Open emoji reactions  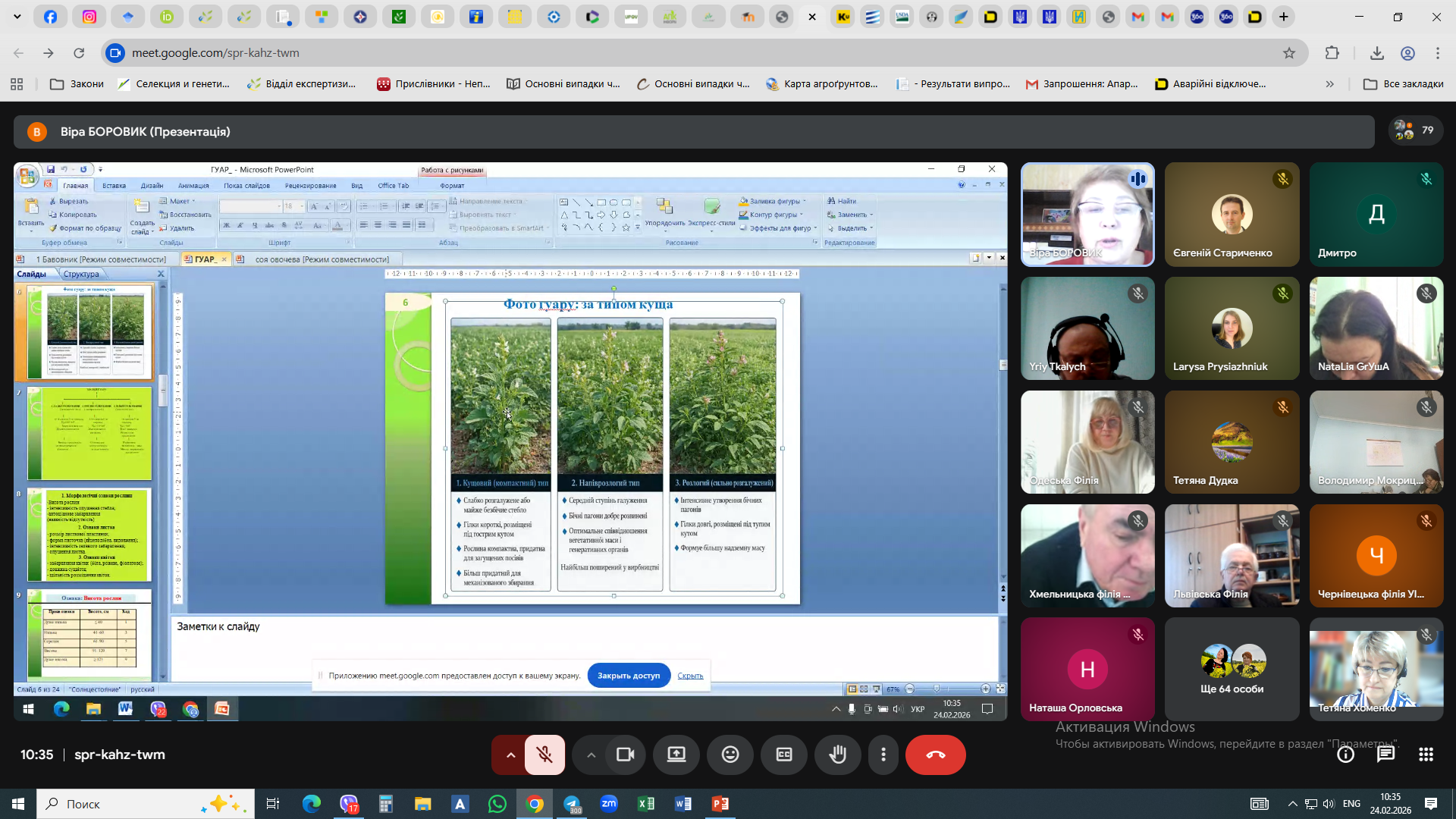click(730, 755)
